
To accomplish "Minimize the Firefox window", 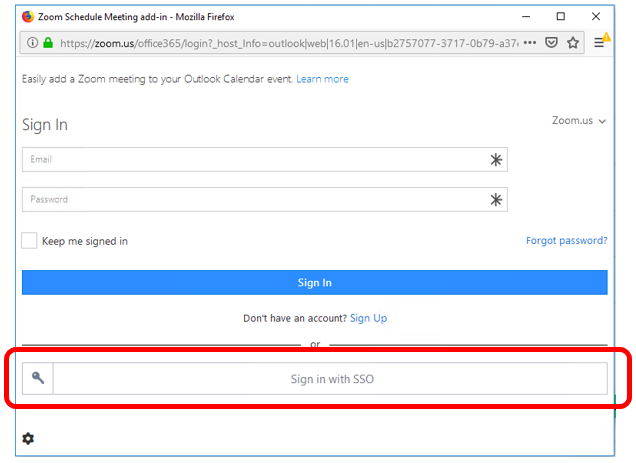I will pyautogui.click(x=526, y=17).
